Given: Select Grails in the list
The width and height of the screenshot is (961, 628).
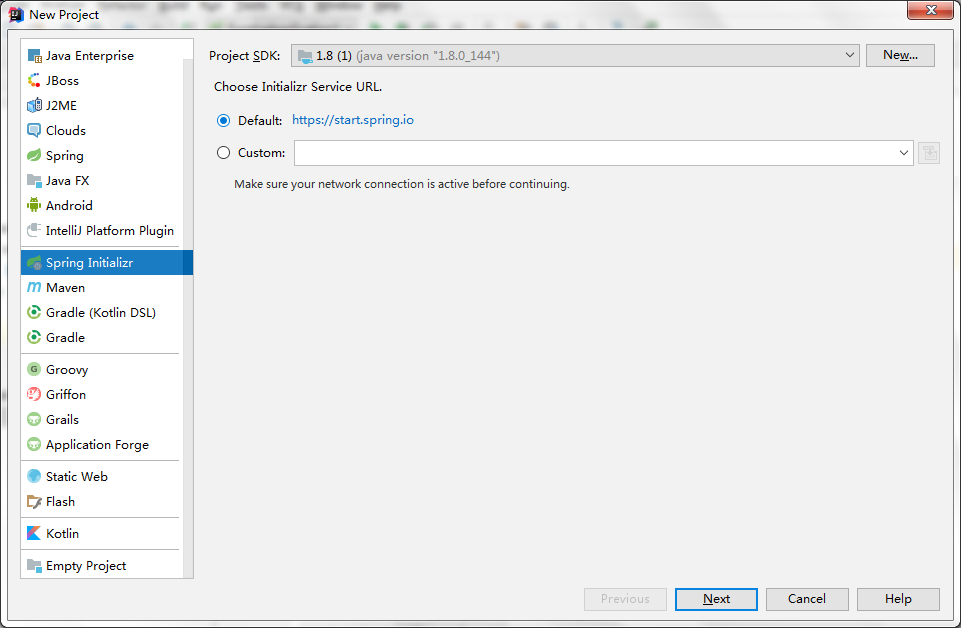Looking at the screenshot, I should coord(102,420).
